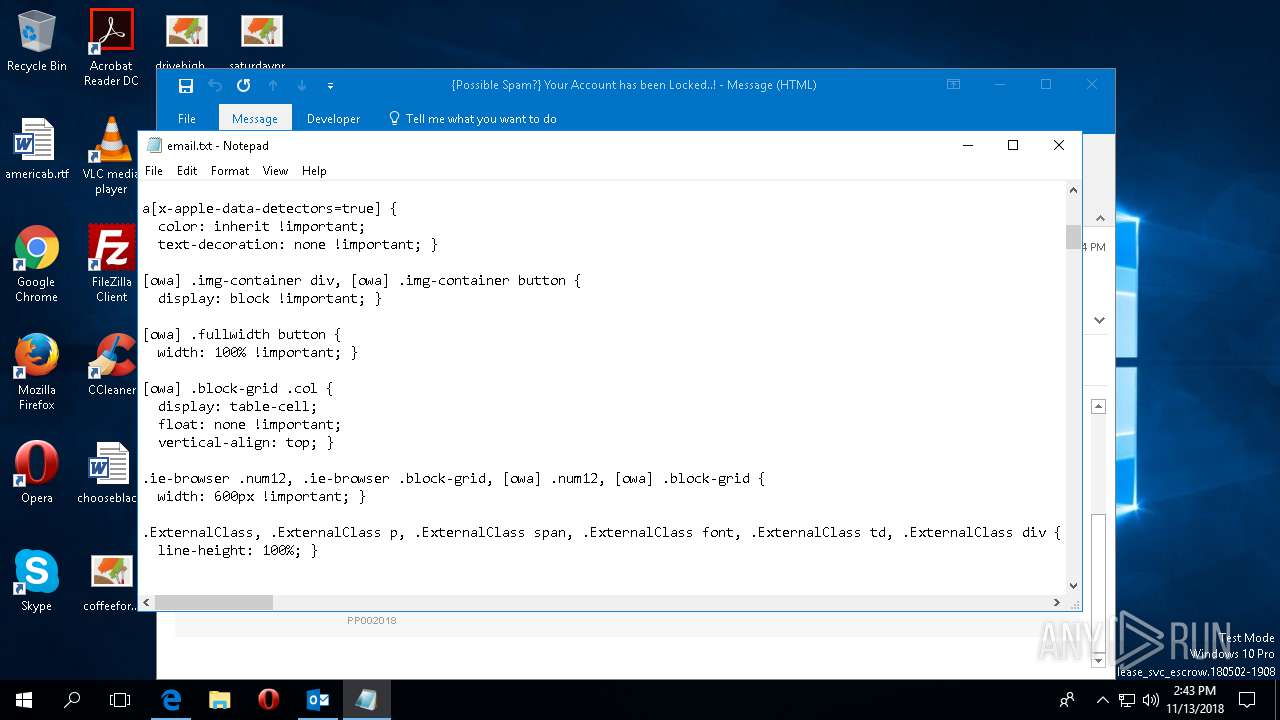Screen dimensions: 1280x720
Task: Open Notepad View menu
Action: [275, 171]
